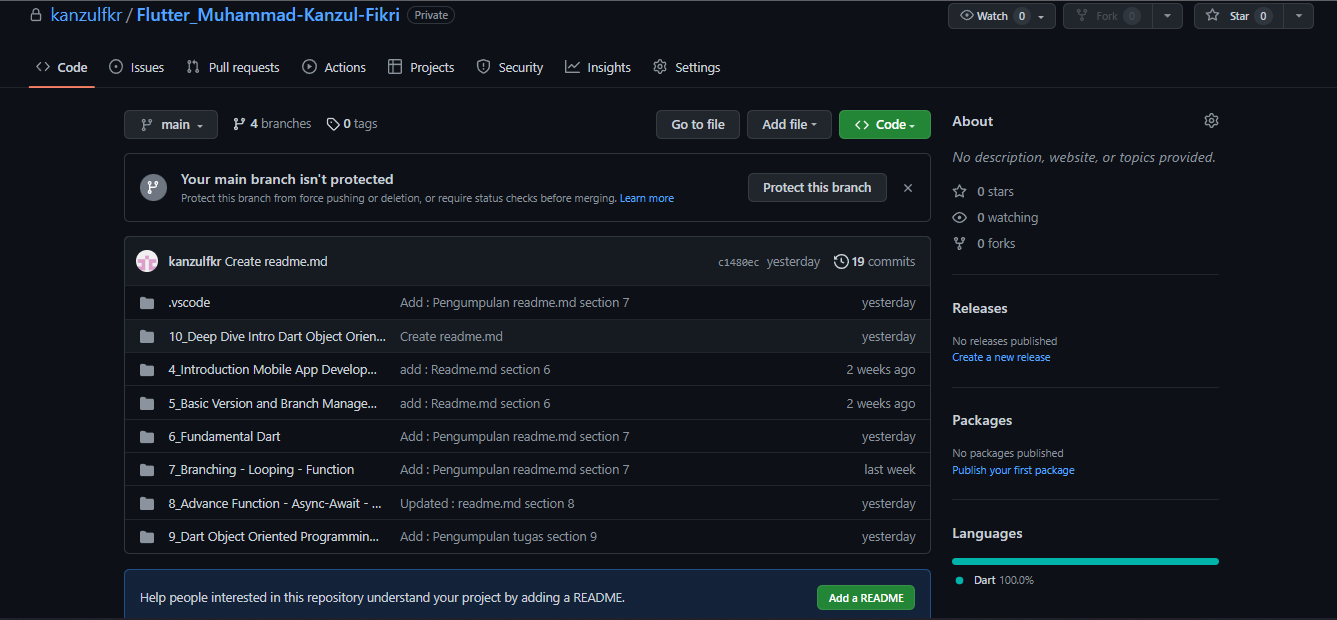Click the teal Dart language bar
The width and height of the screenshot is (1337, 620).
click(1085, 561)
